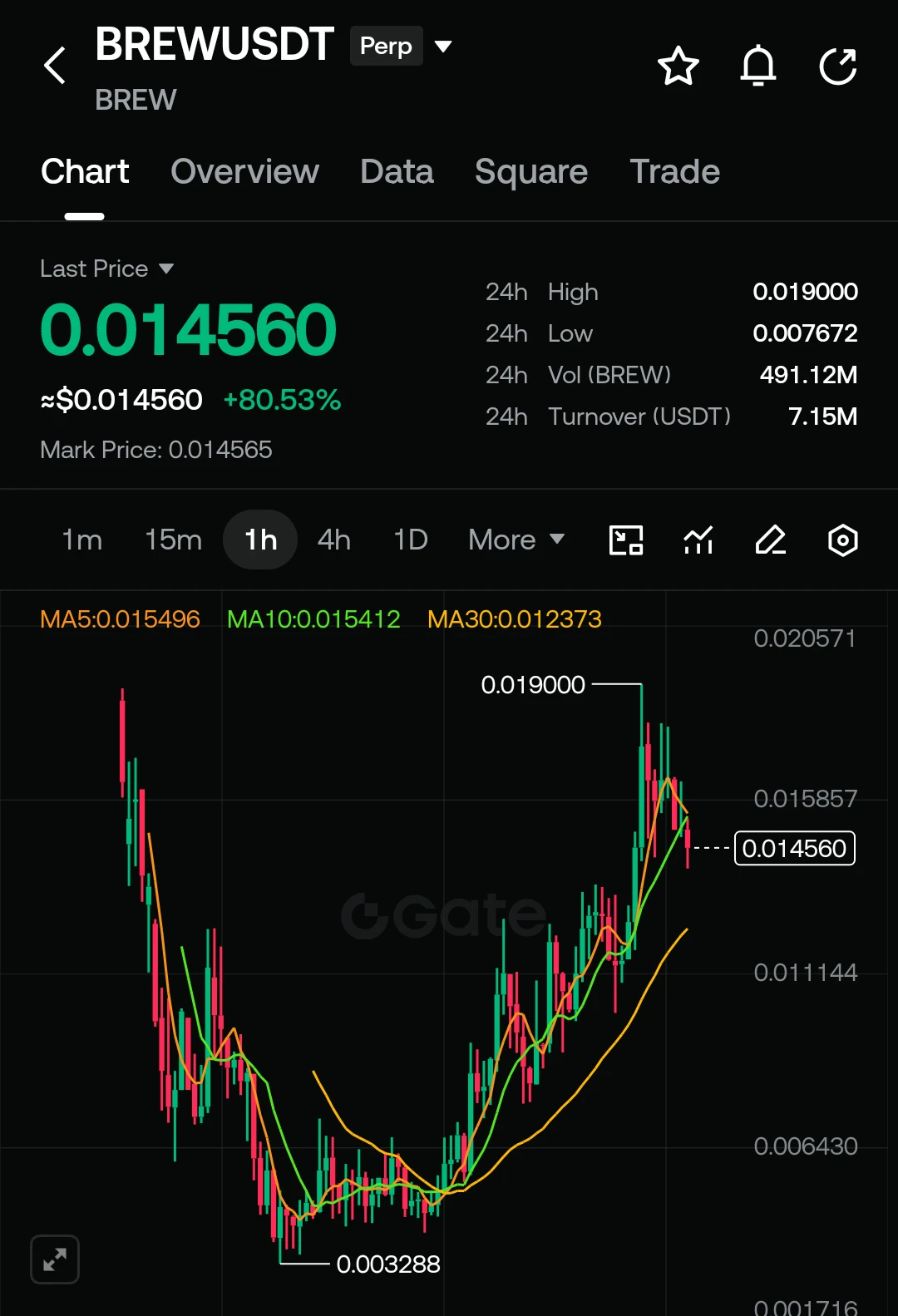898x1316 pixels.
Task: Tap the 0.015857 price axis label
Action: [x=805, y=799]
